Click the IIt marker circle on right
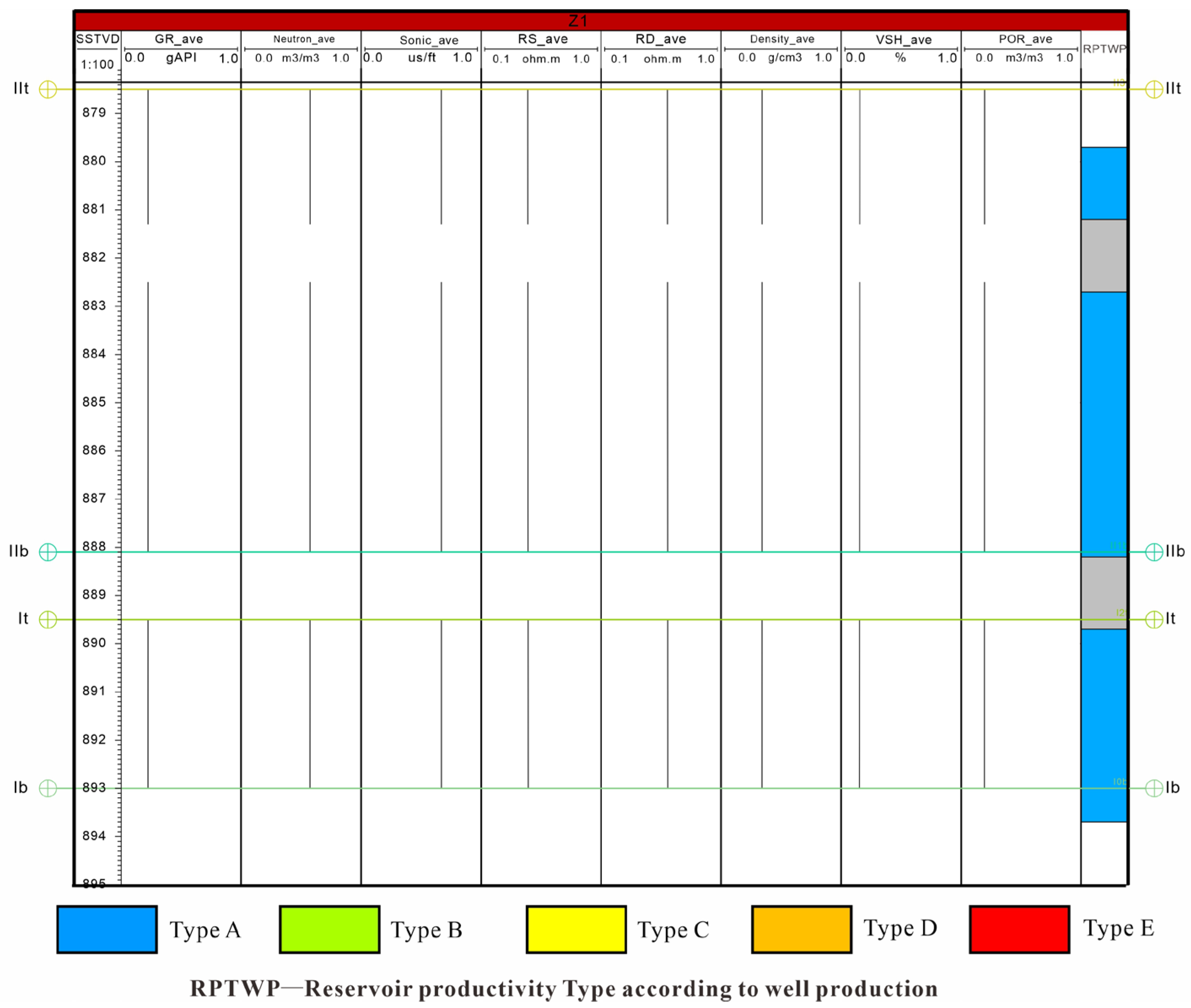Image resolution: width=1191 pixels, height=1008 pixels. point(1154,89)
